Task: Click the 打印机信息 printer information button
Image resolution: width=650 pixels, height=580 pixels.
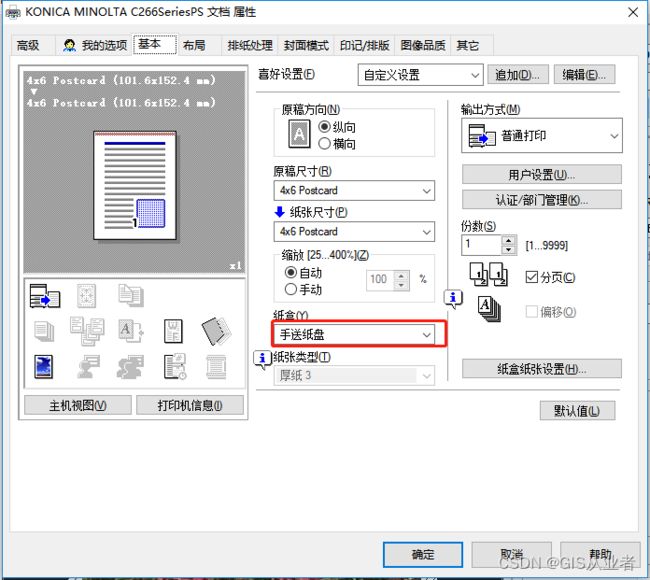Action: [190, 405]
